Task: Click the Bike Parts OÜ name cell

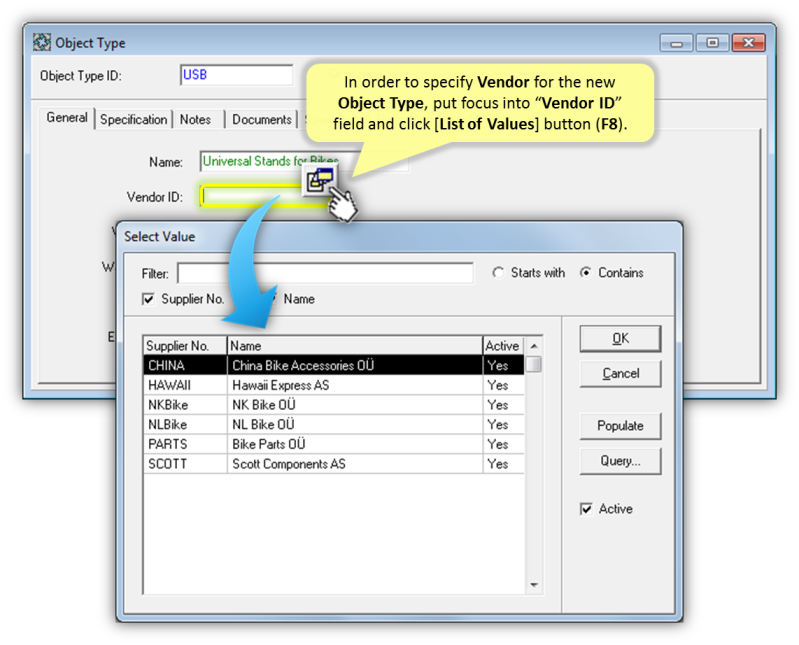Action: click(x=355, y=444)
